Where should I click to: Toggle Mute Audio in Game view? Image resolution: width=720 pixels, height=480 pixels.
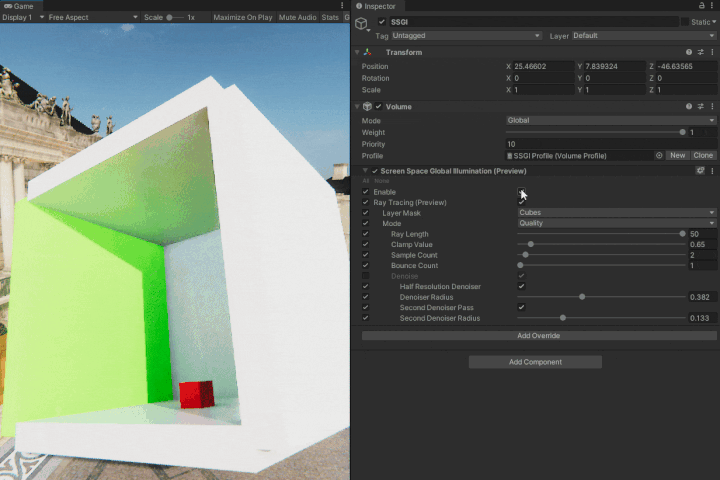[x=298, y=17]
